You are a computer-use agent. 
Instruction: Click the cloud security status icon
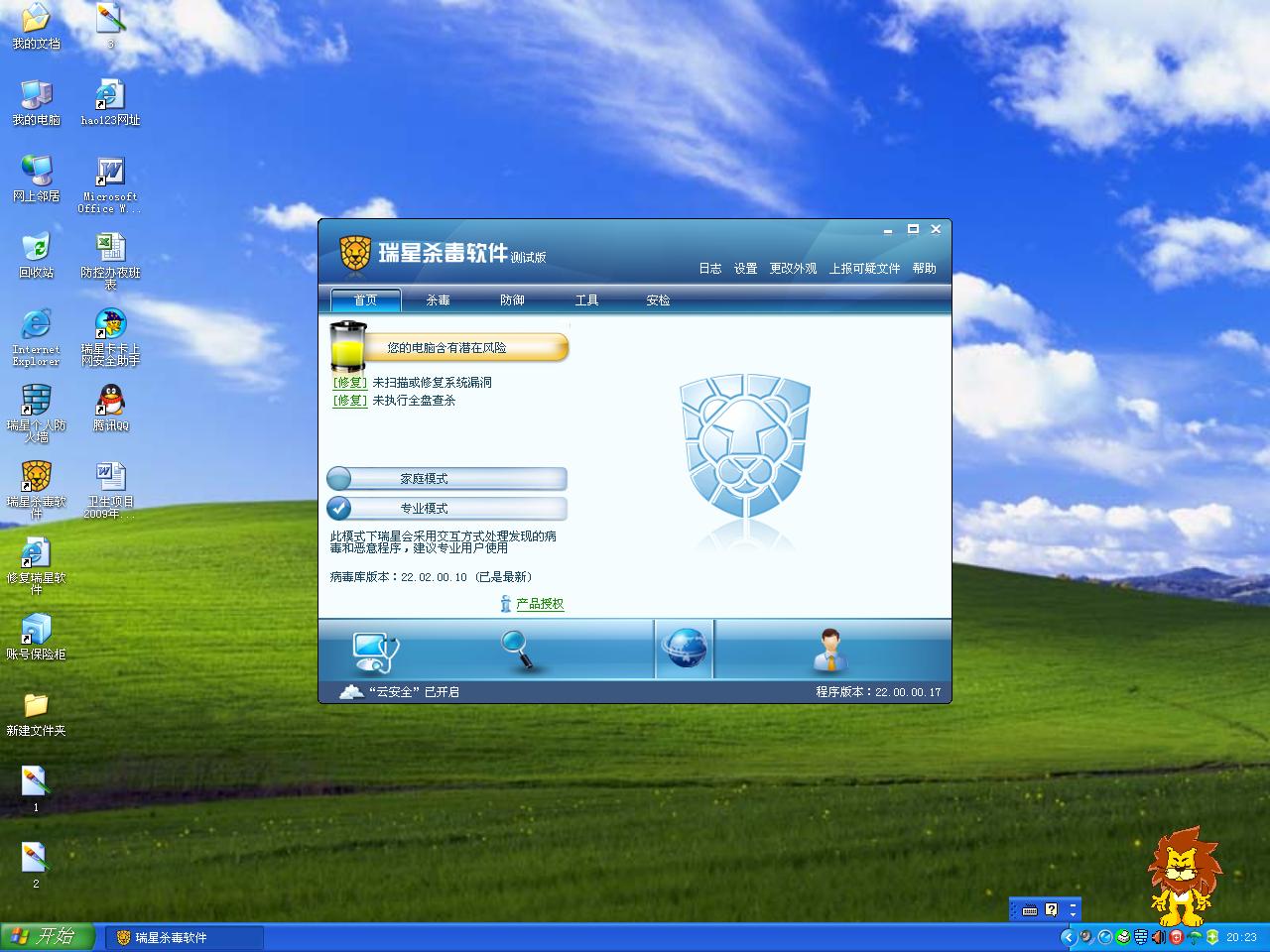tap(351, 691)
